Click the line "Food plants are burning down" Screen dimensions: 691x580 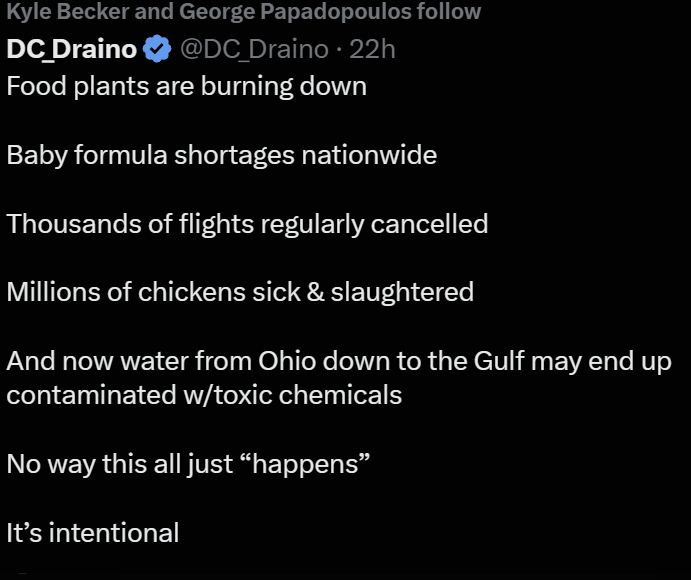click(186, 86)
